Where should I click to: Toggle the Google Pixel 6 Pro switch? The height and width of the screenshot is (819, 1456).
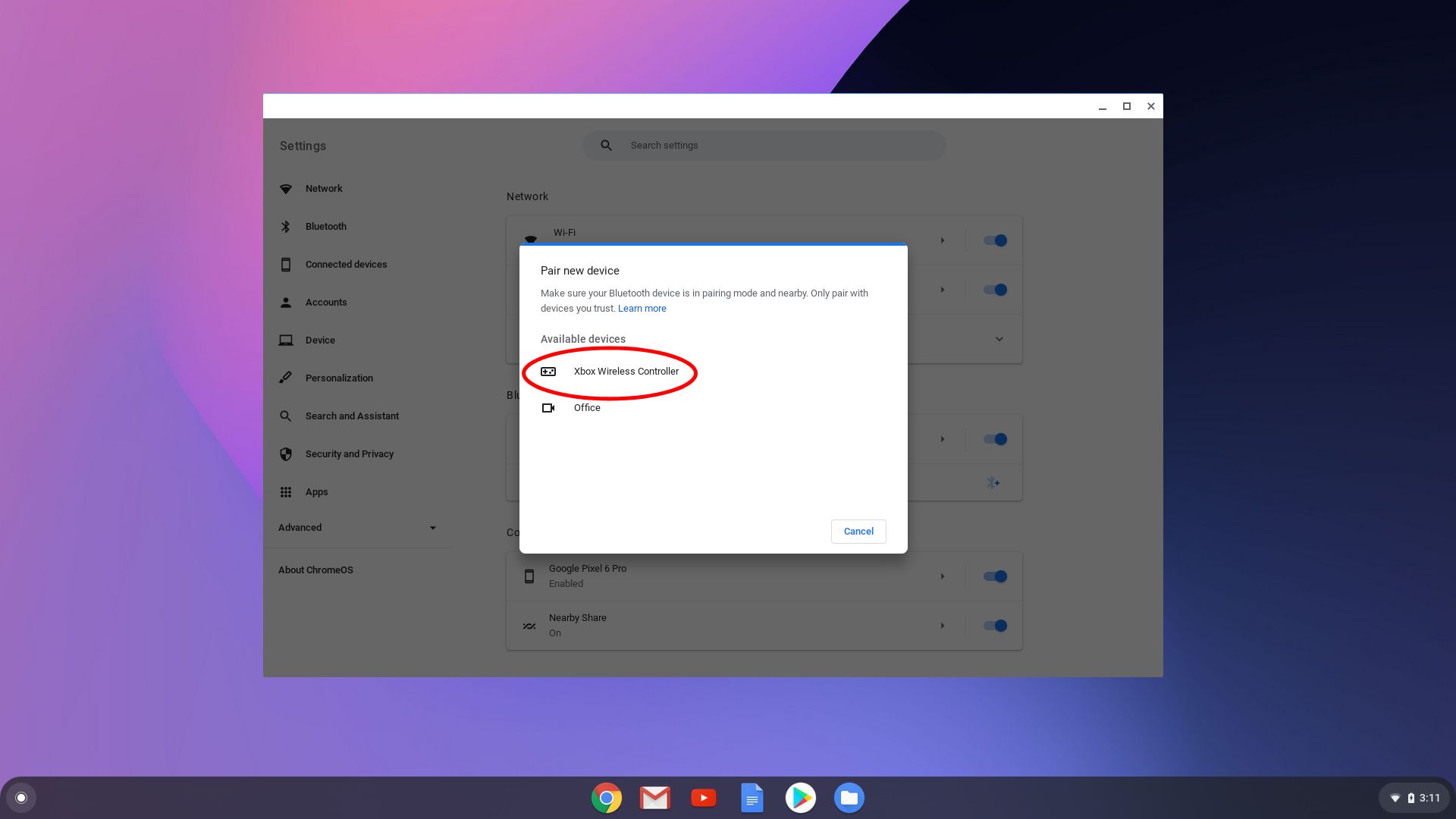[x=995, y=577]
